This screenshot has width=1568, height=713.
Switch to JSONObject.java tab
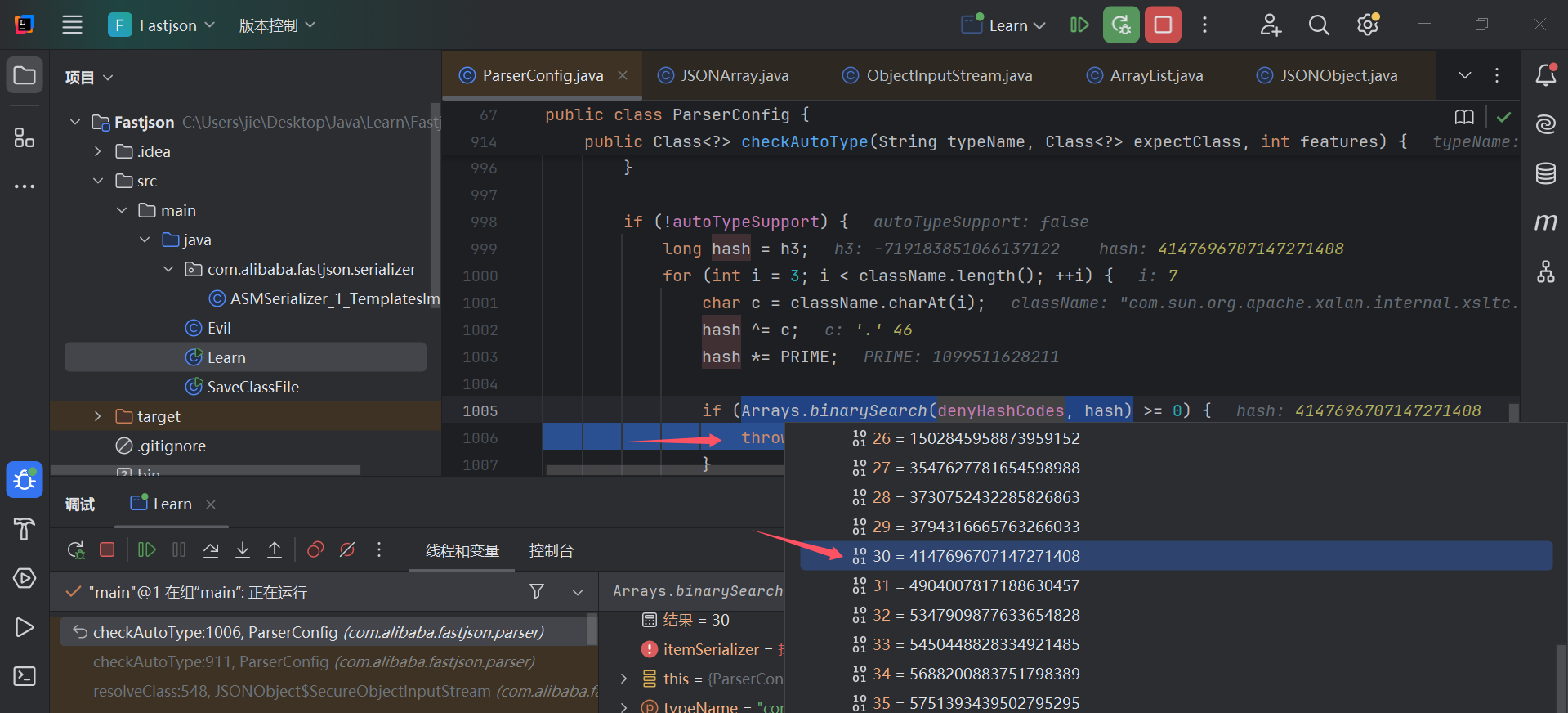coord(1328,75)
